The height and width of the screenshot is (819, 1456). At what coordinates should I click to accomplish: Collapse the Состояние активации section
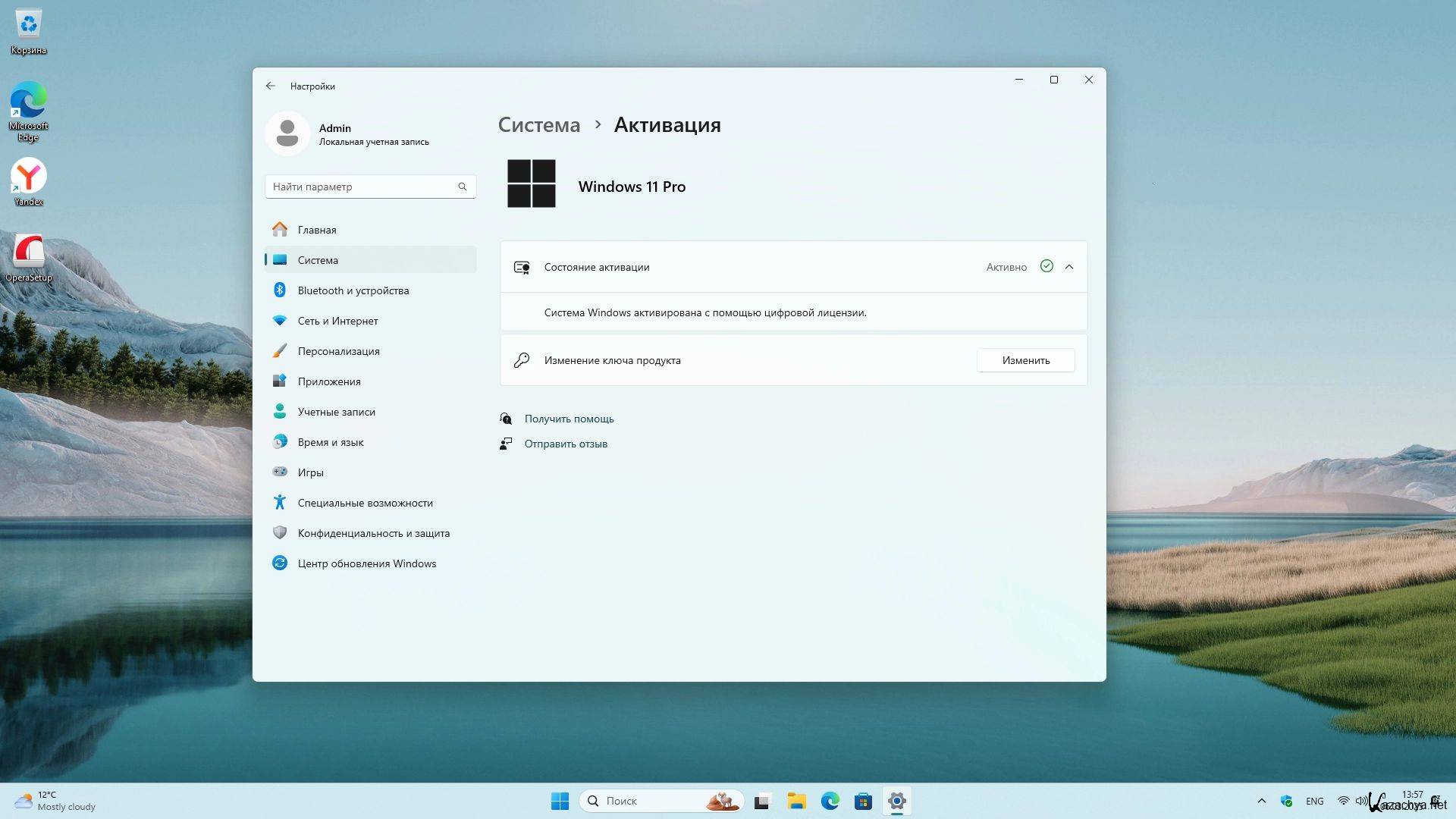pos(1069,267)
